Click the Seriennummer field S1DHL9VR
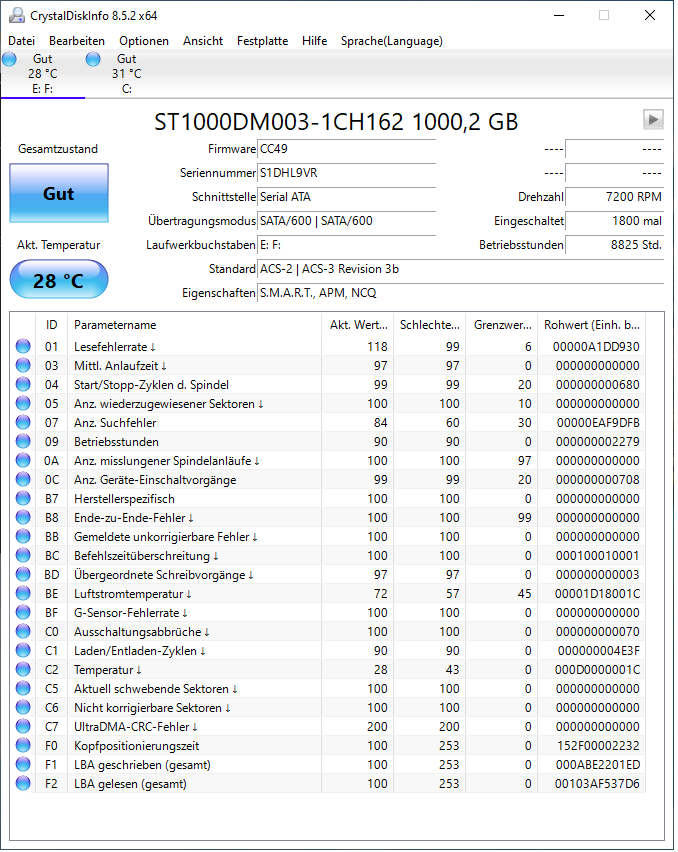The width and height of the screenshot is (678, 852). (348, 174)
